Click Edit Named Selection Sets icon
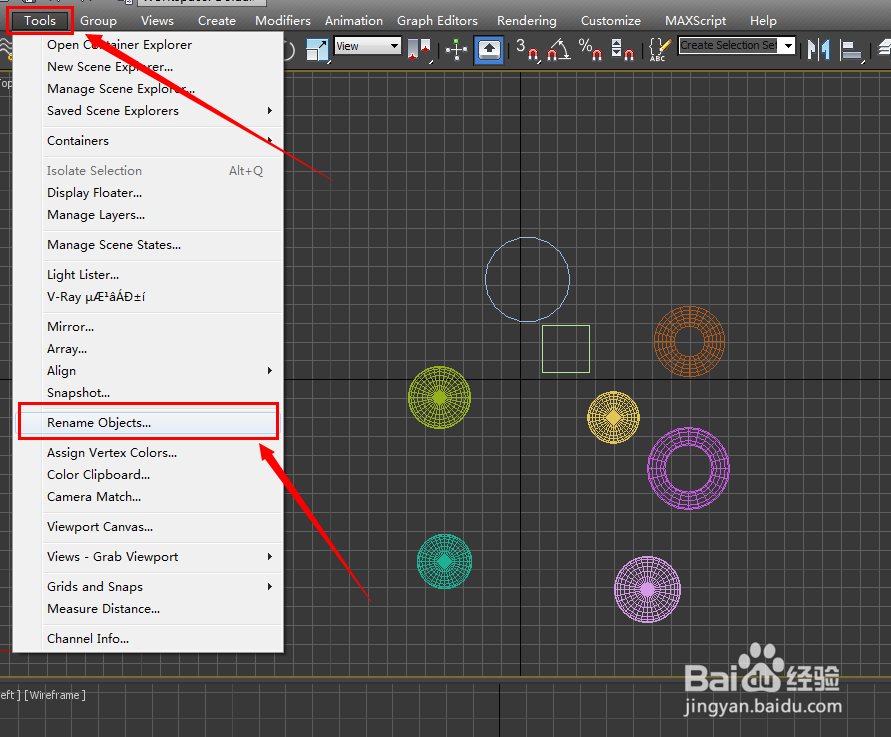Viewport: 891px width, 737px height. click(659, 50)
